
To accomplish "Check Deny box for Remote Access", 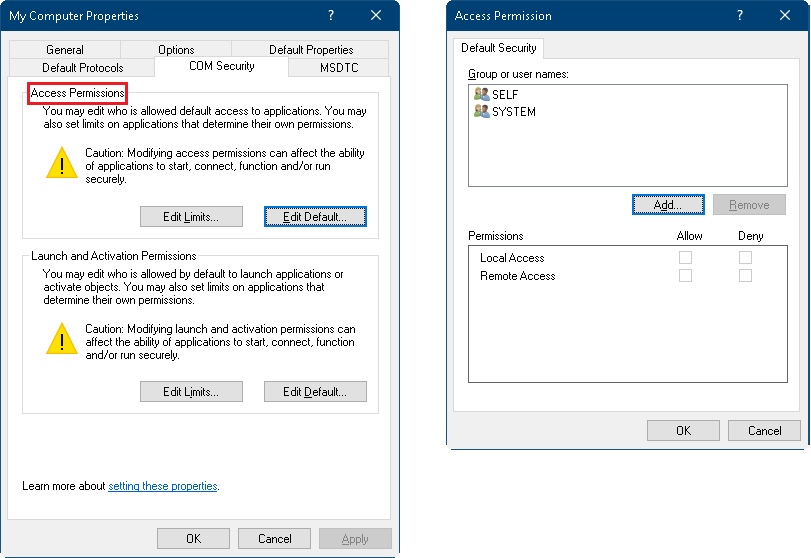I will [745, 276].
